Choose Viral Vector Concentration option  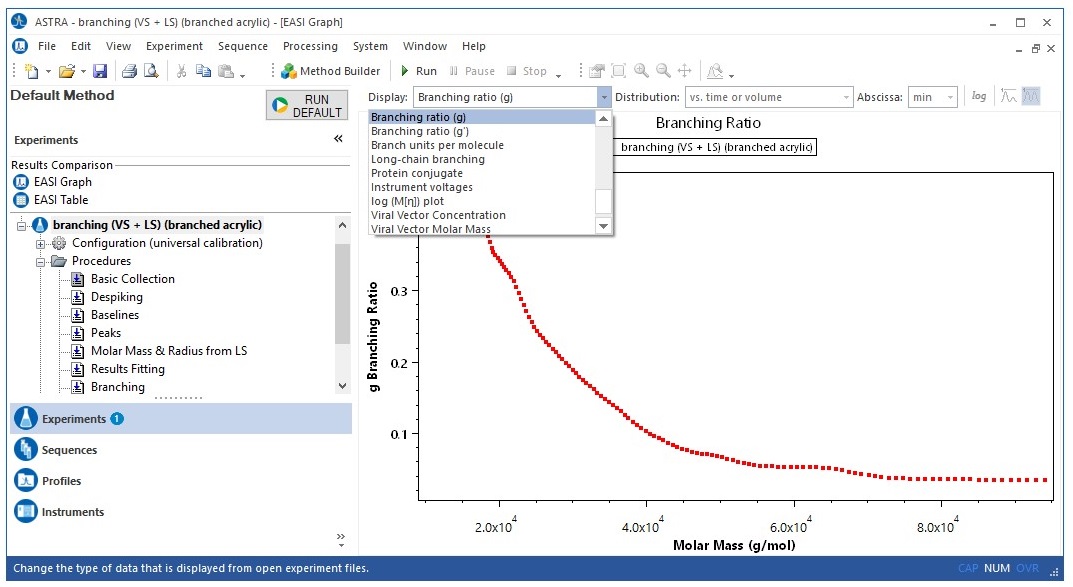(x=482, y=215)
